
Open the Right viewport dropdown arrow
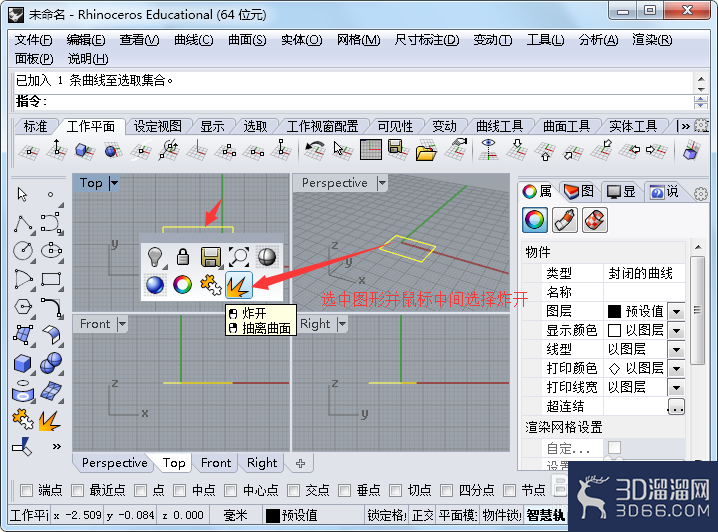(x=342, y=324)
